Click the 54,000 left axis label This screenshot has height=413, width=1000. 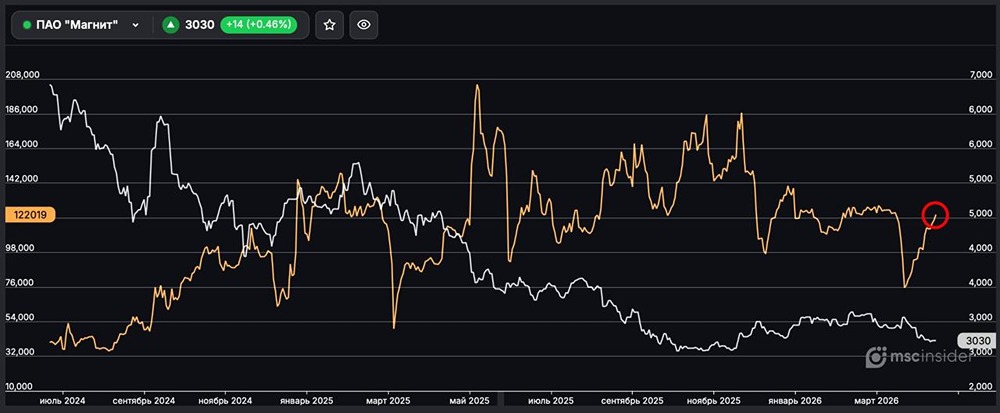[22, 318]
